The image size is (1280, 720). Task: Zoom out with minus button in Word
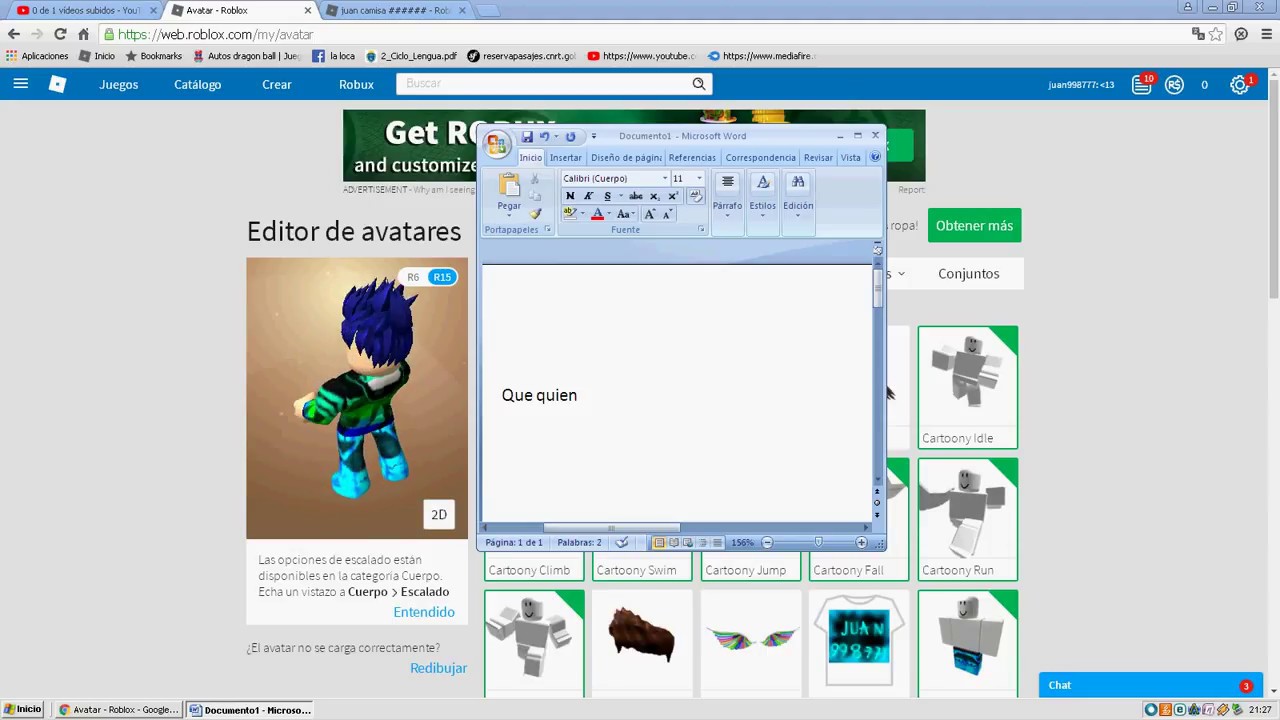point(767,542)
